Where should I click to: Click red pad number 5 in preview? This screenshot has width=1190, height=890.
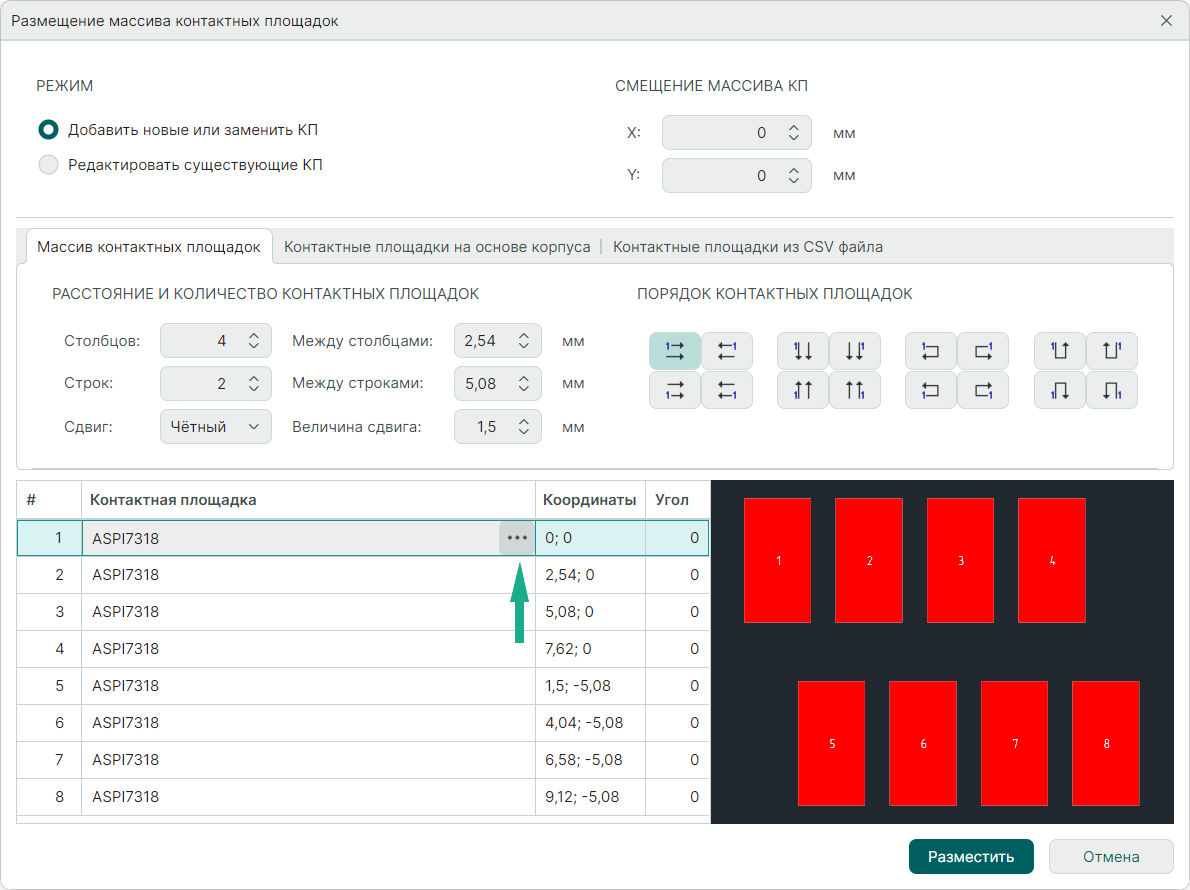click(831, 743)
